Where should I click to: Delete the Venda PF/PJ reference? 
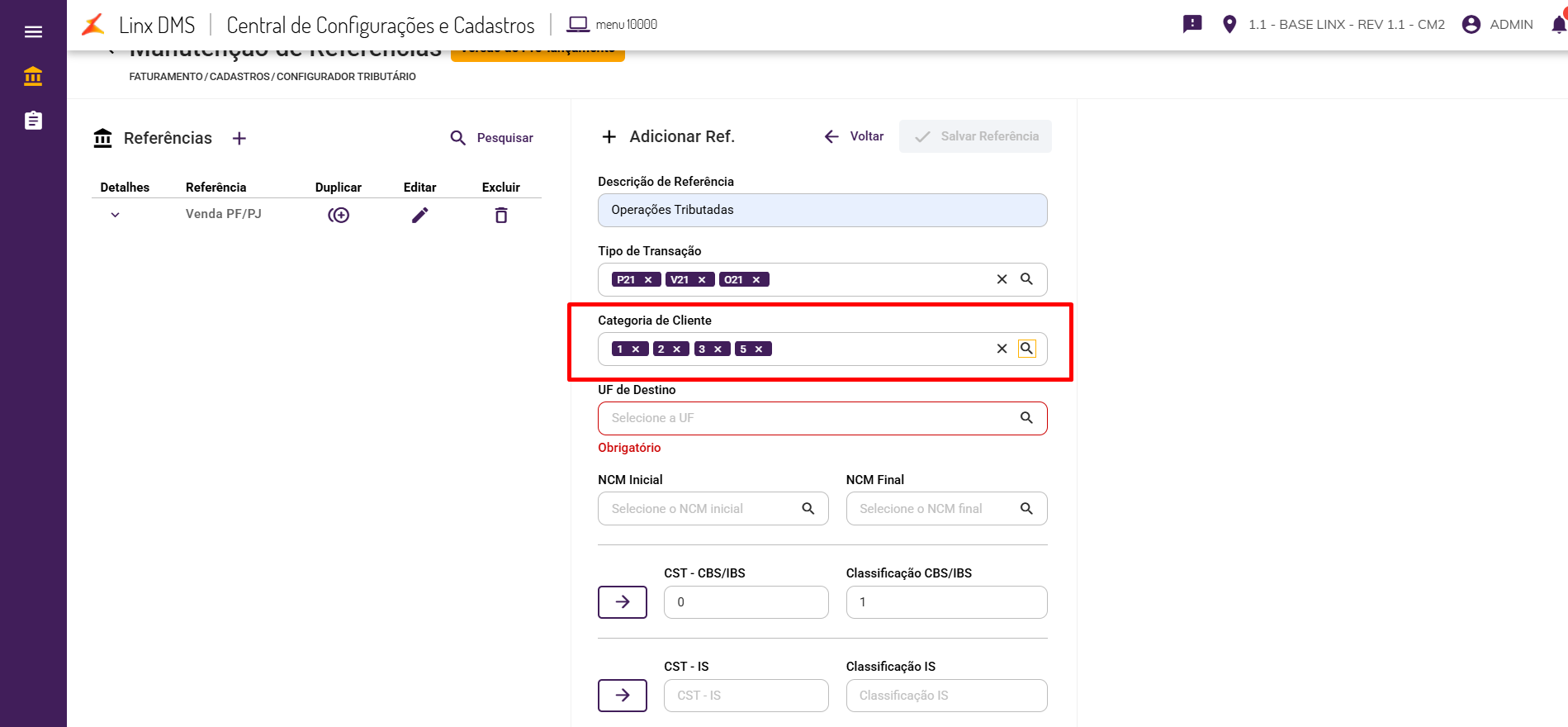(500, 216)
